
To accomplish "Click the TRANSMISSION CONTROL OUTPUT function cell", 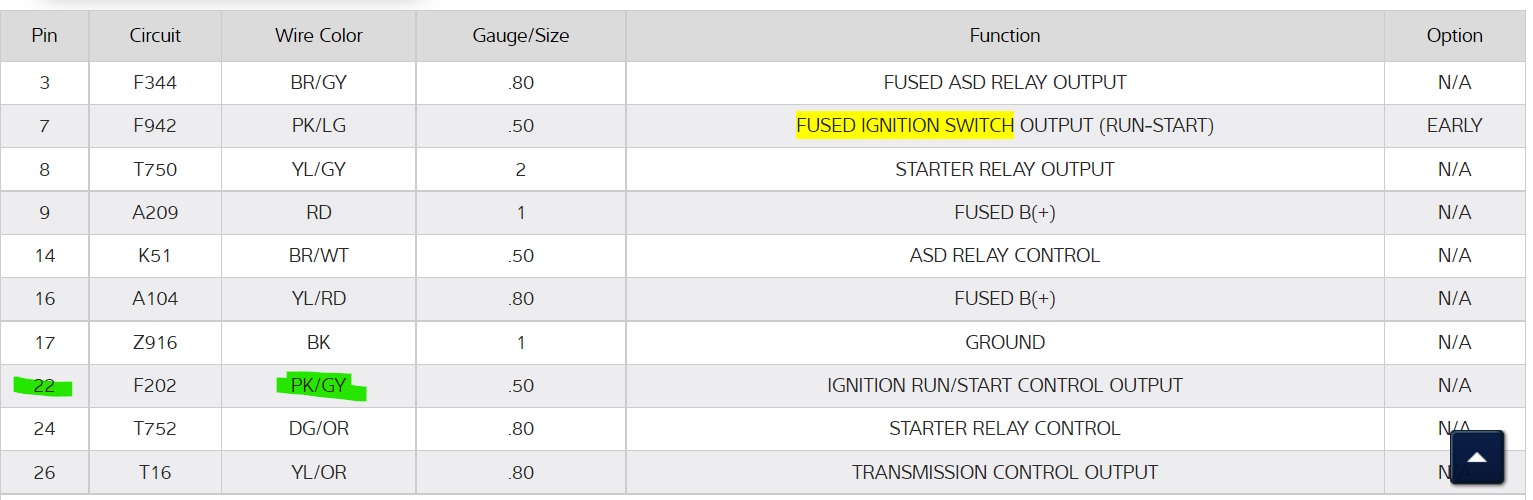I will (x=1005, y=473).
